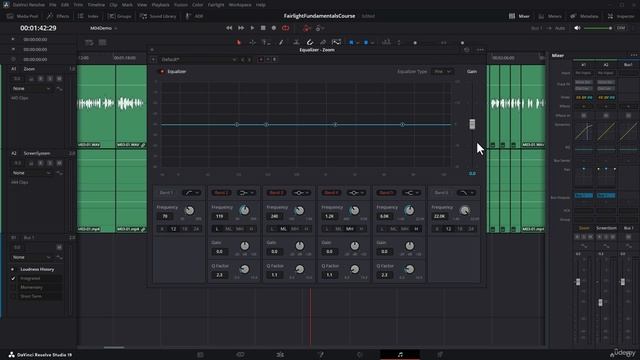Toggle Band 5 off
Screen dimensions: 640x360
(x=386, y=193)
